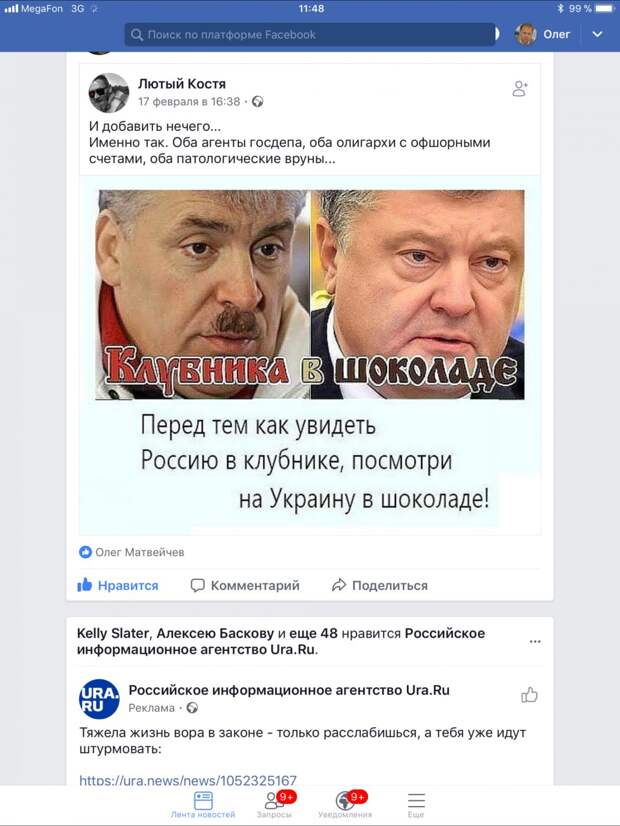Open the Еще hamburger menu
Screen dimensions: 620x826
coord(416,804)
